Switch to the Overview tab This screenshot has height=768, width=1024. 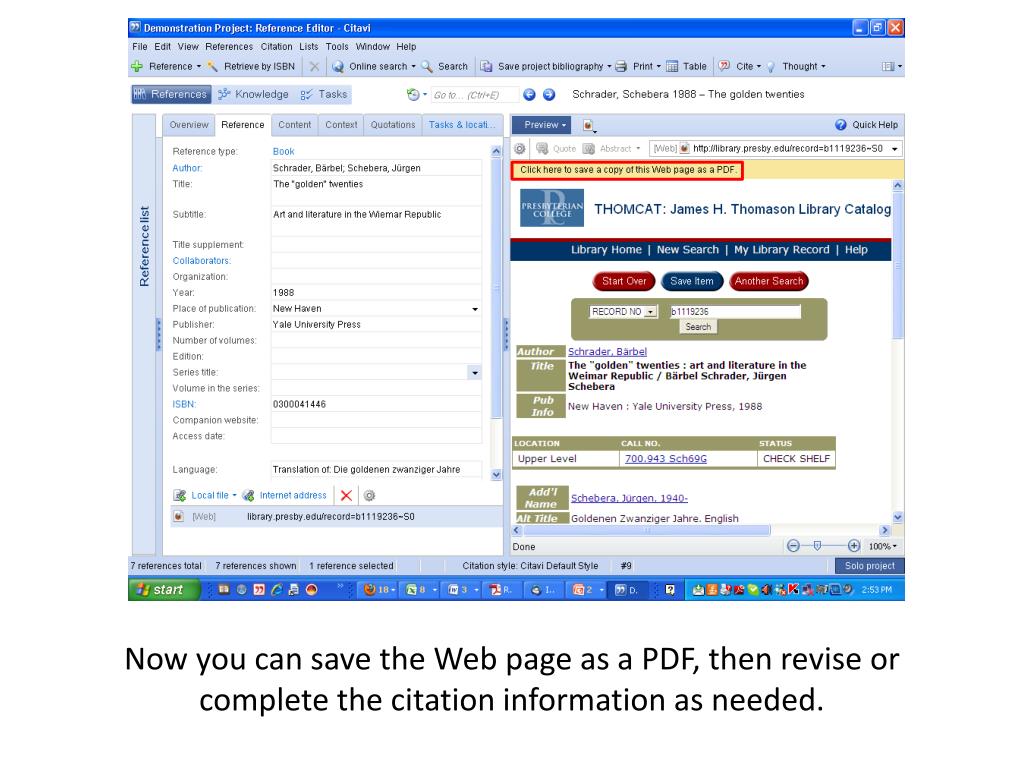(x=189, y=125)
